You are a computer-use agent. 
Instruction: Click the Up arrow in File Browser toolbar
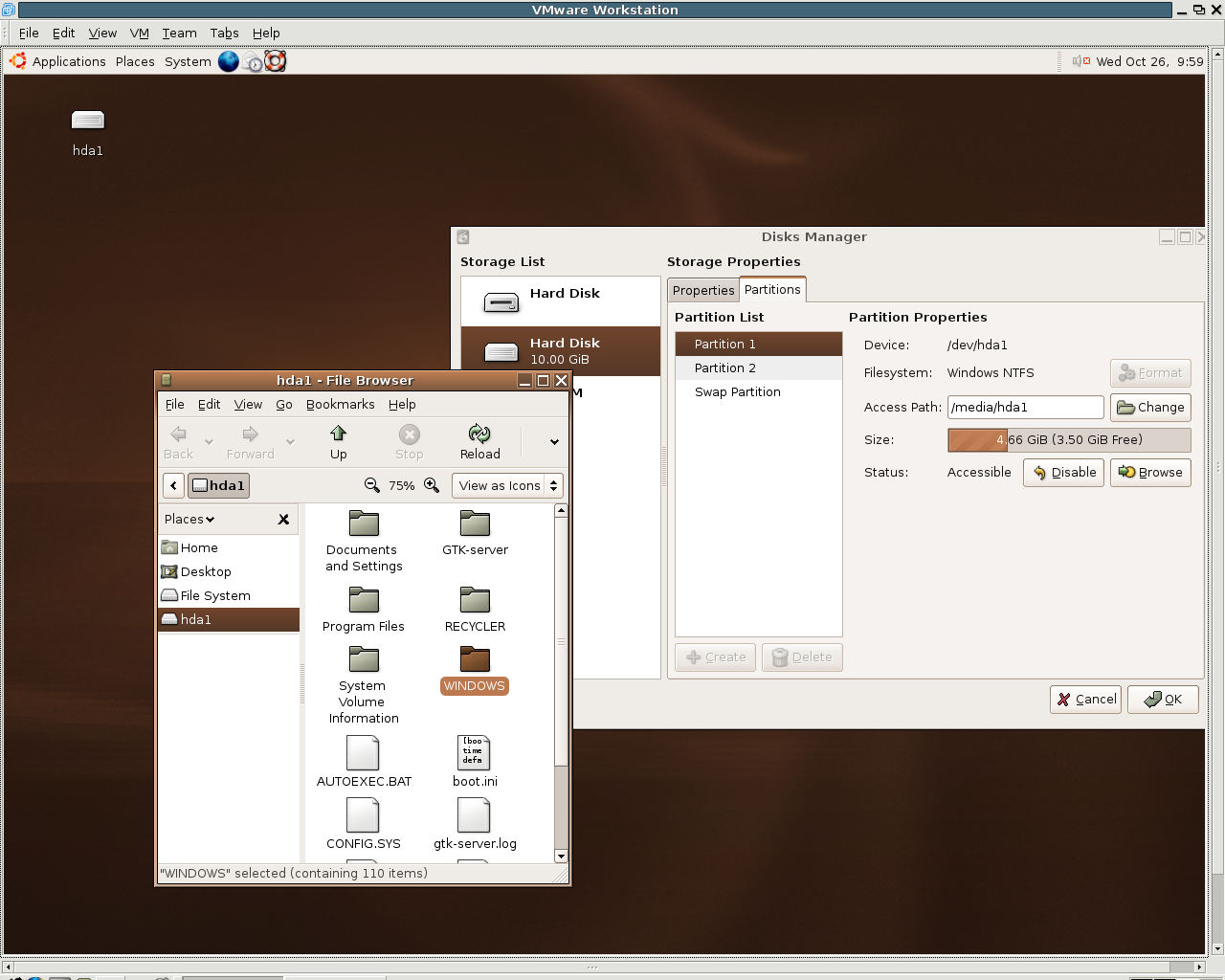(x=338, y=442)
